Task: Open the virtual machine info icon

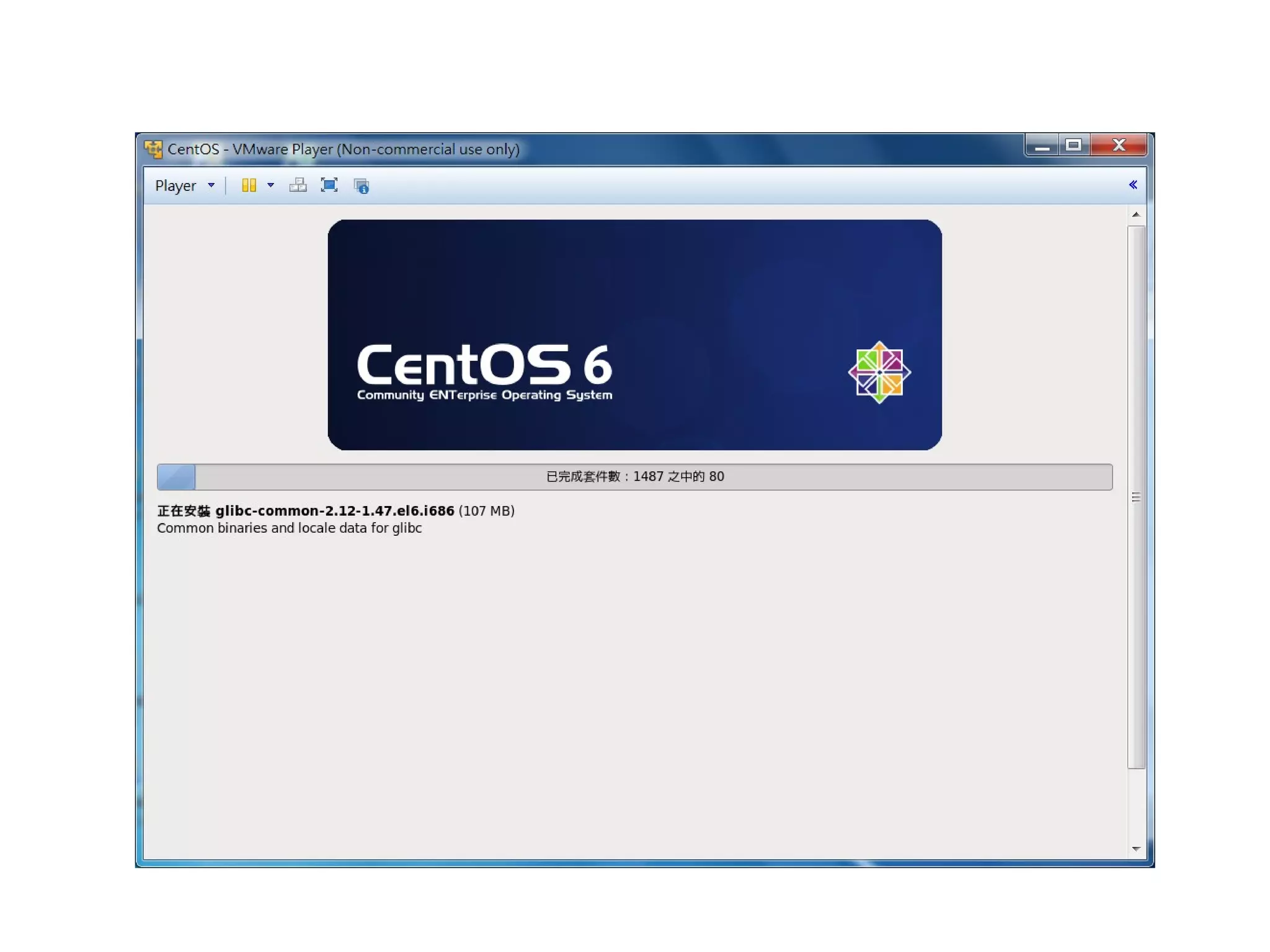Action: tap(362, 185)
